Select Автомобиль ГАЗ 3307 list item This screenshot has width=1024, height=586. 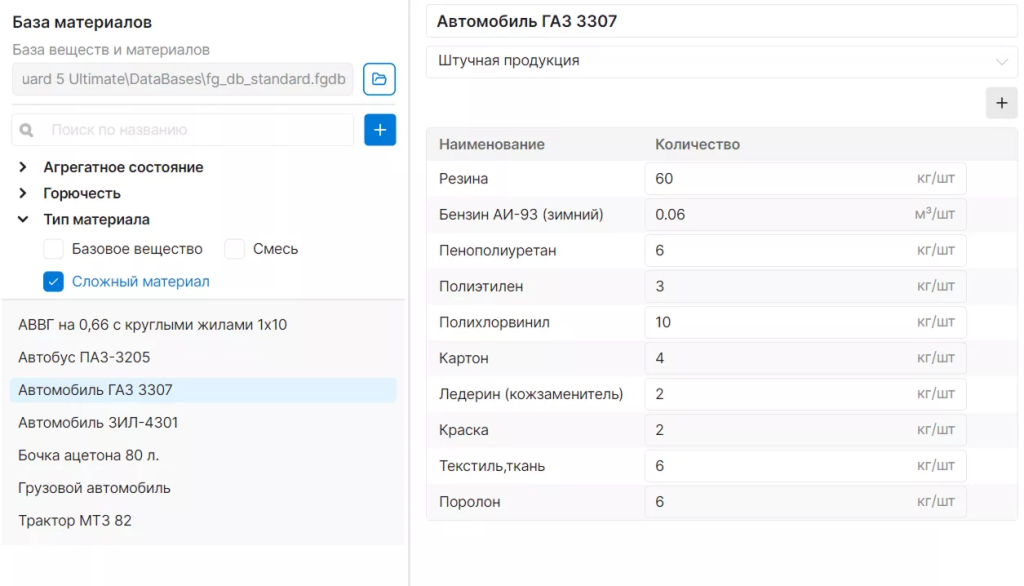[x=203, y=390]
